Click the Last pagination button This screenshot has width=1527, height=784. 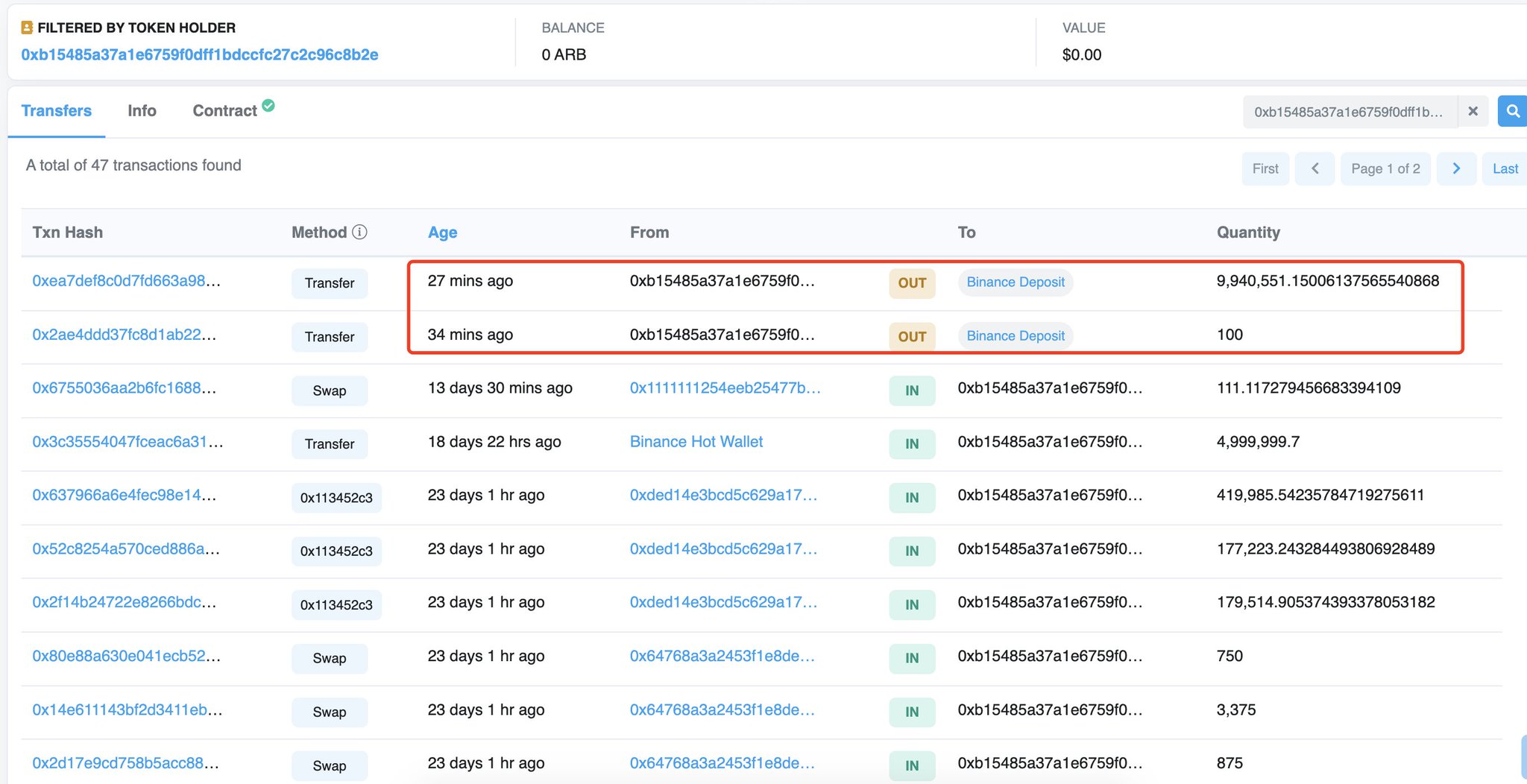1504,168
